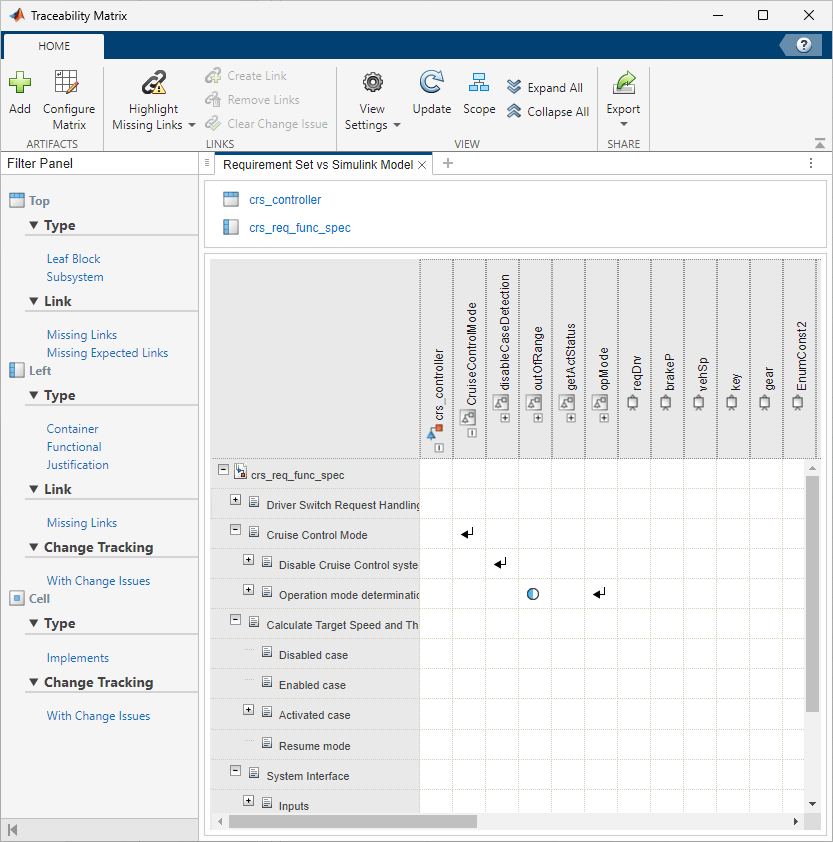Filter by Missing Expected Links
This screenshot has width=833, height=842.
[107, 353]
